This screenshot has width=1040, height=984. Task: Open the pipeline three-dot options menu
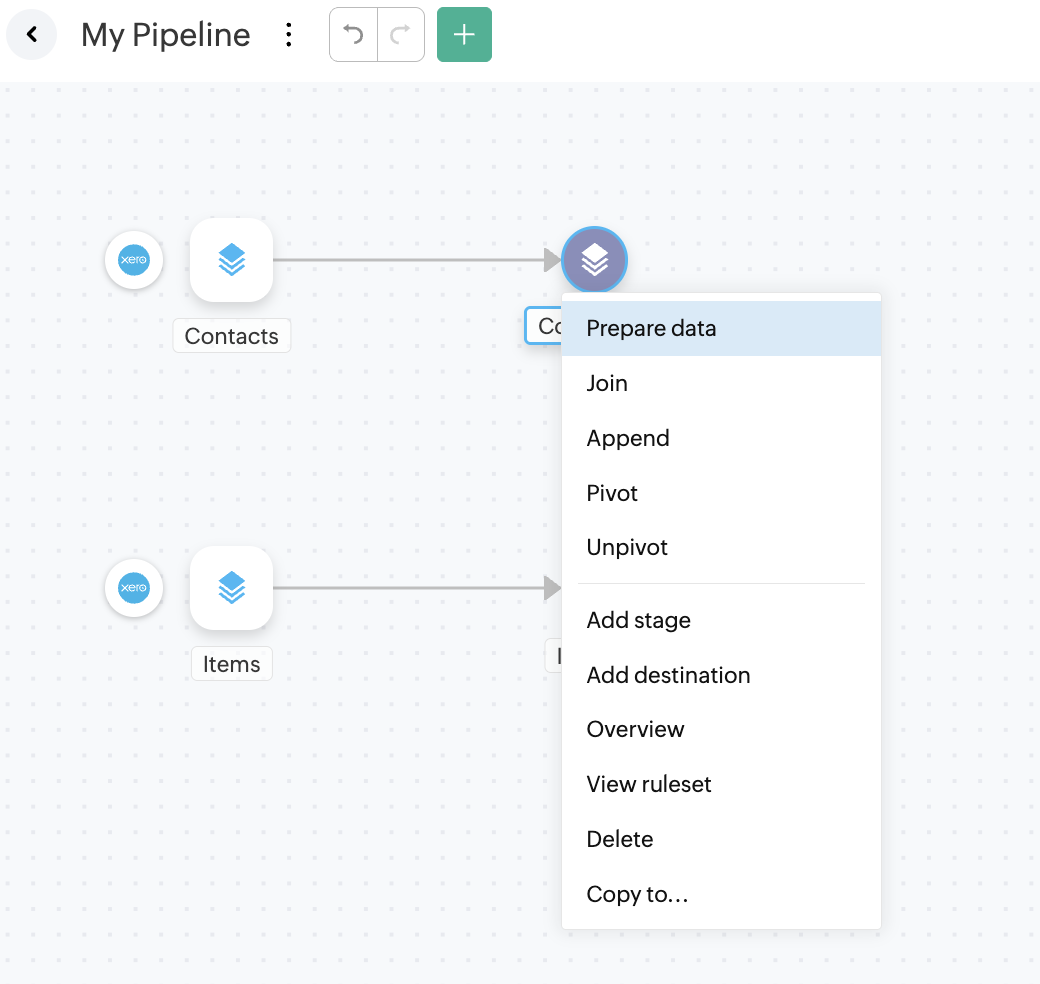click(289, 35)
